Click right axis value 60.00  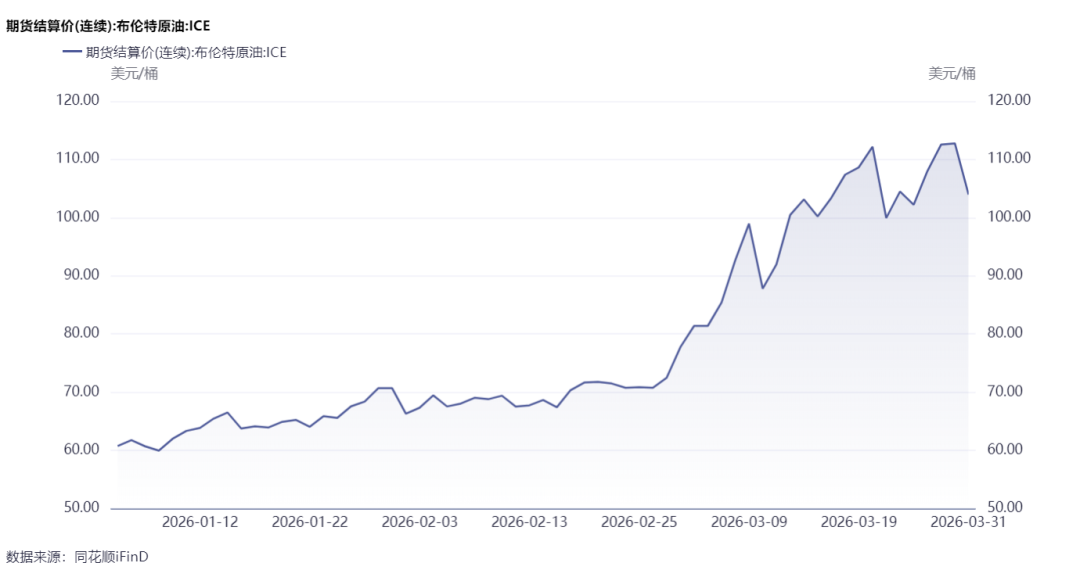[1005, 449]
